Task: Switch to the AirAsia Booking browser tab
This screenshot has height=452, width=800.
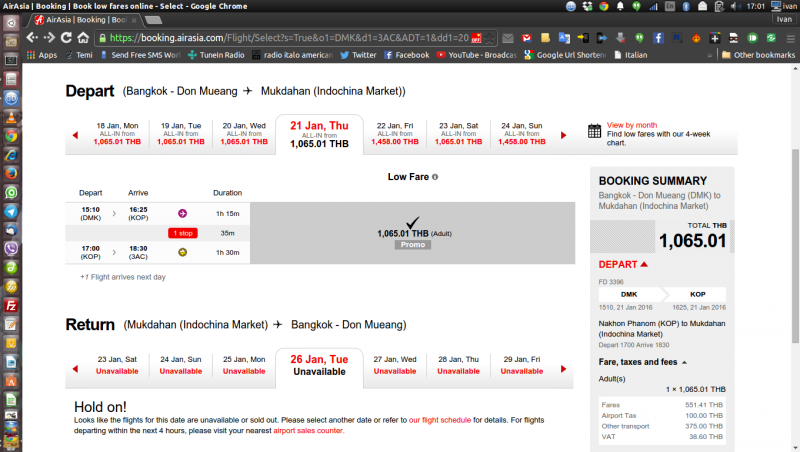Action: point(84,20)
